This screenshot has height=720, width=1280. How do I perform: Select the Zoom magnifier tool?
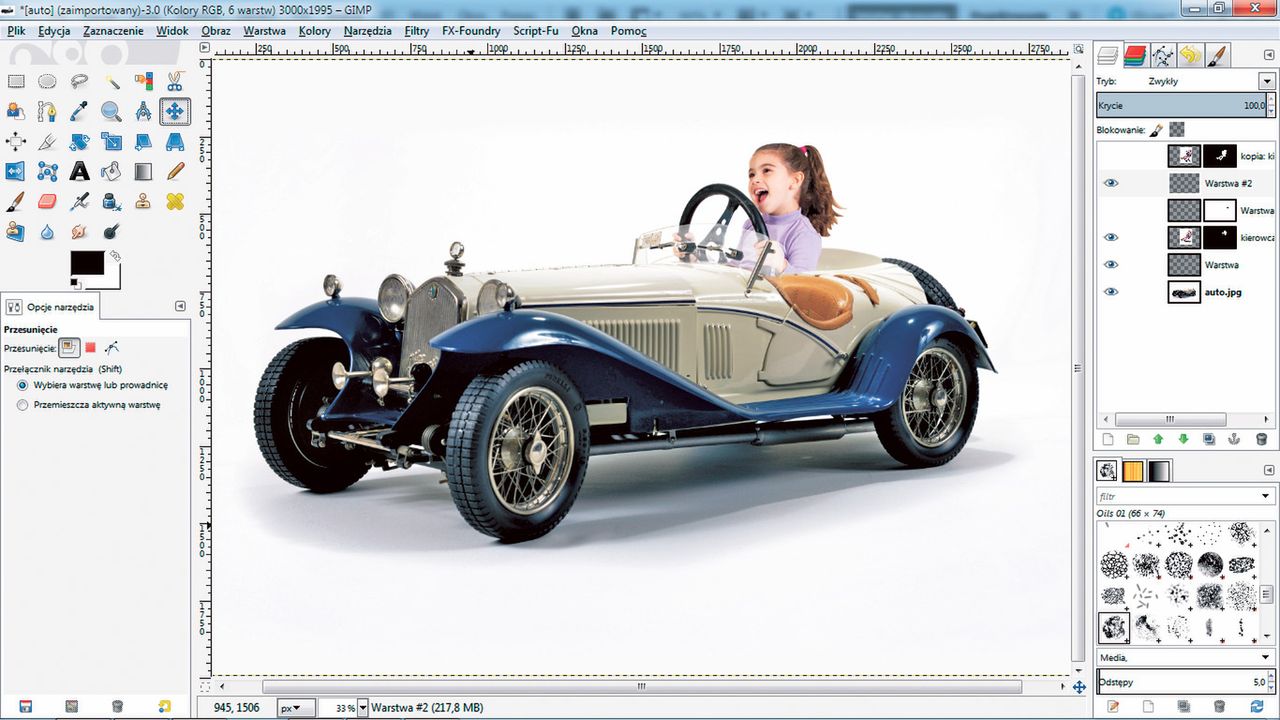[111, 111]
